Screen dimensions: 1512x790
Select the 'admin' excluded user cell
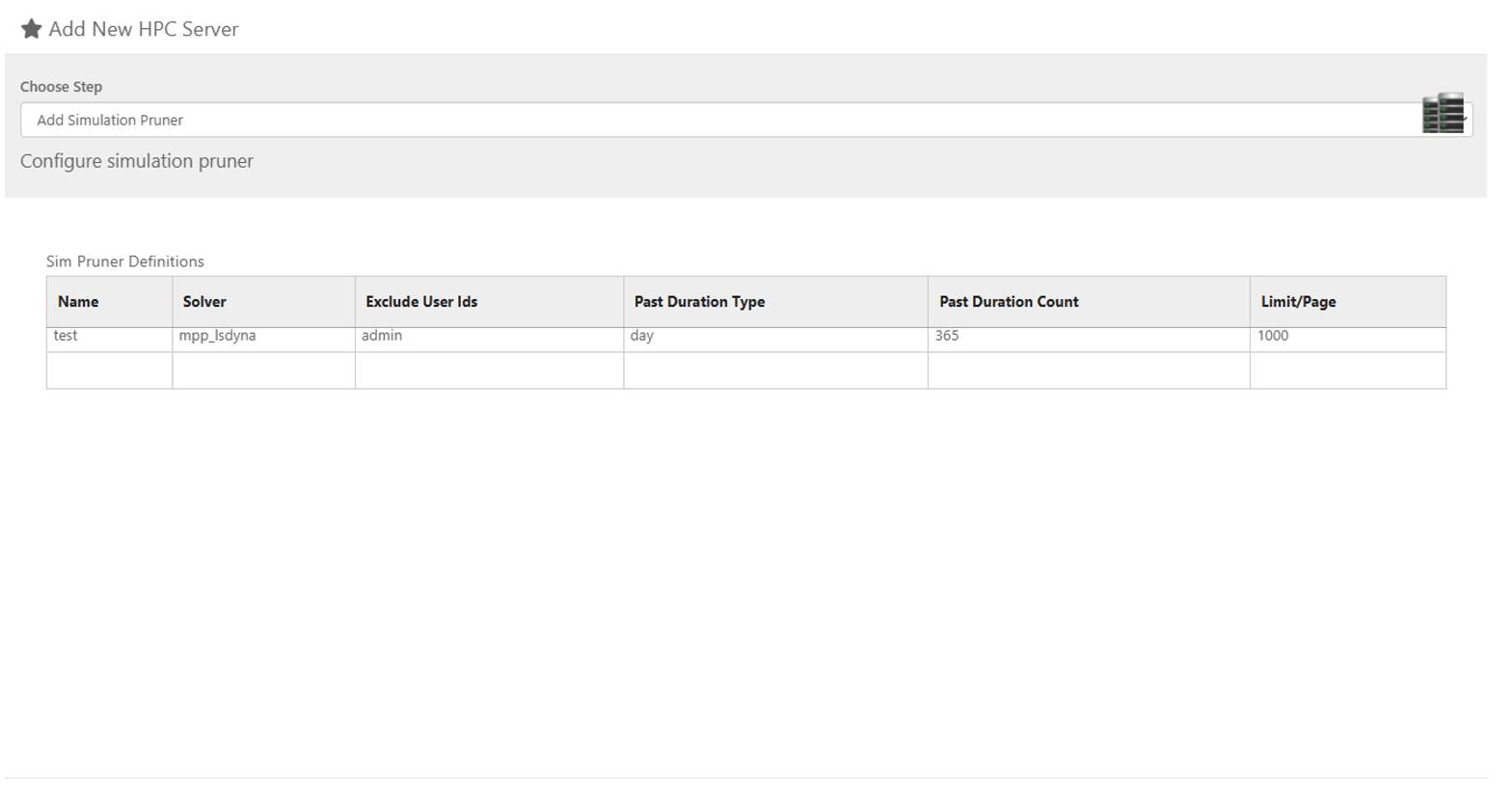click(x=383, y=337)
